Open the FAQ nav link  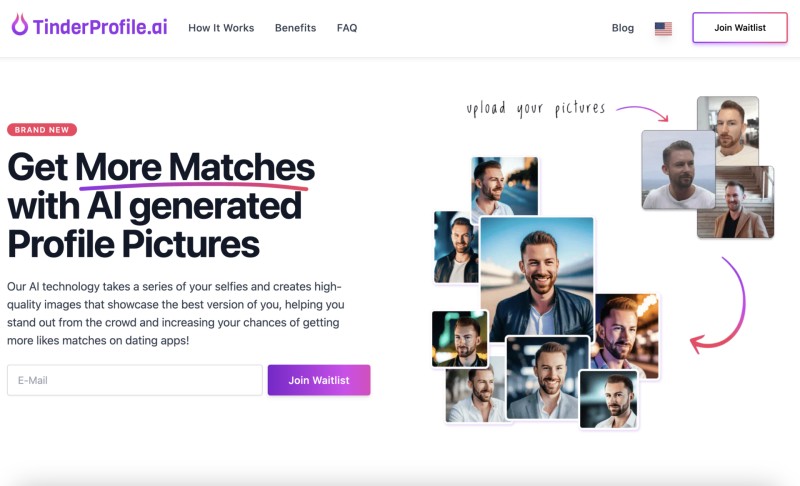(347, 28)
